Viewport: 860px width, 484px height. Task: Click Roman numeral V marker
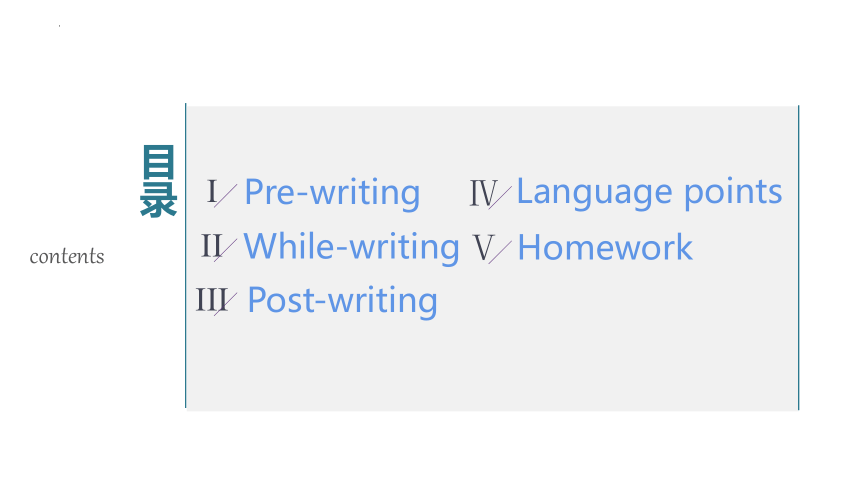point(483,248)
